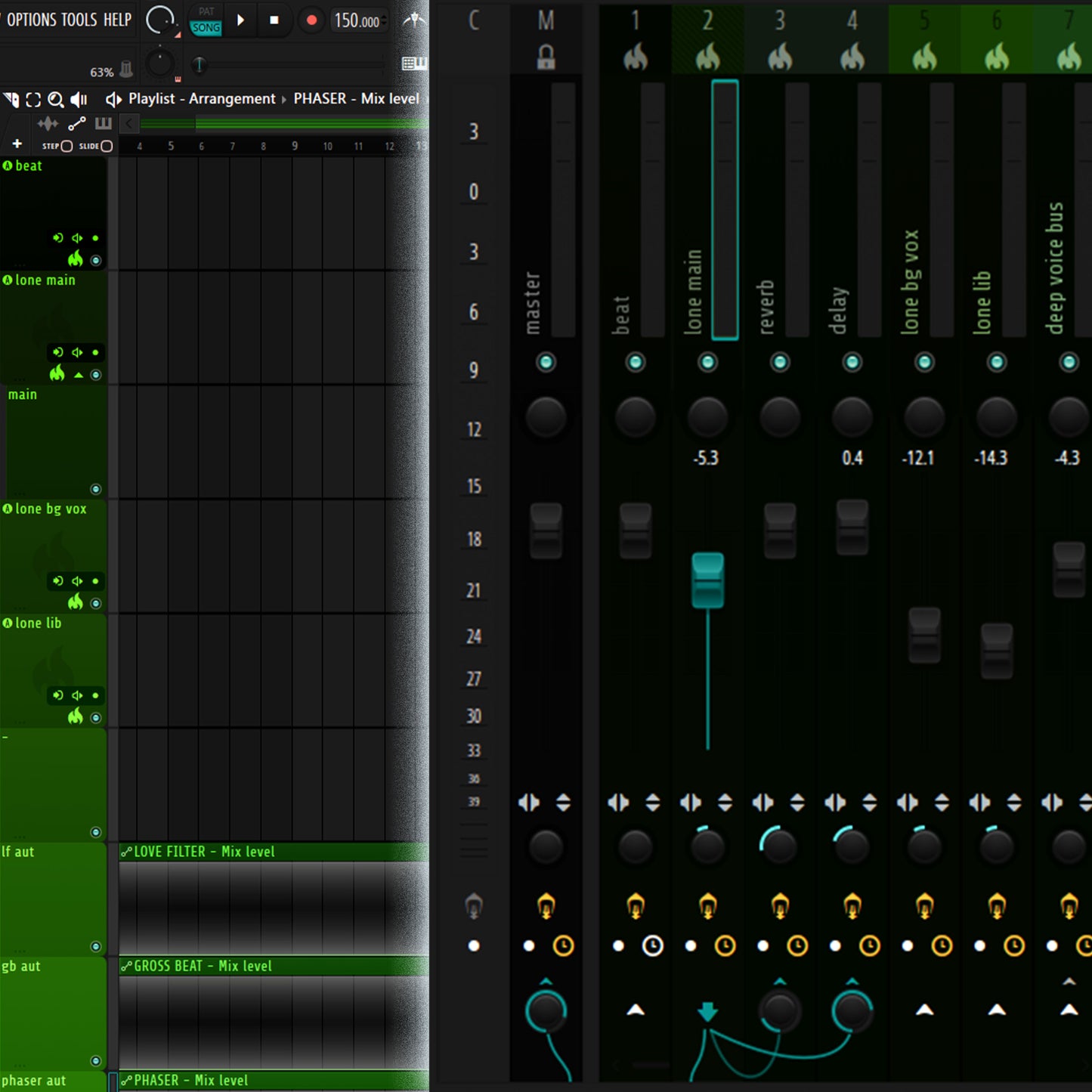Click Playlist - Arrangement breadcrumb
Screen dimensions: 1092x1092
coord(202,99)
